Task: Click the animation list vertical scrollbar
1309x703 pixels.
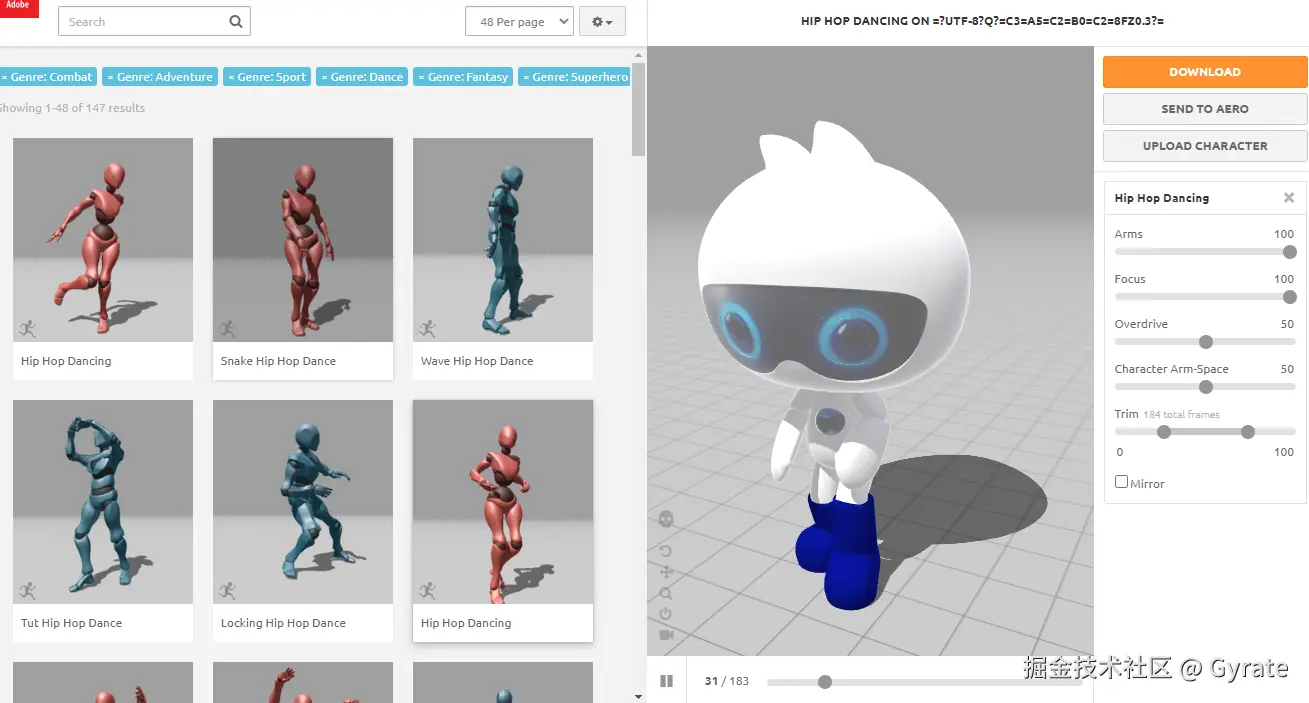Action: [x=639, y=108]
